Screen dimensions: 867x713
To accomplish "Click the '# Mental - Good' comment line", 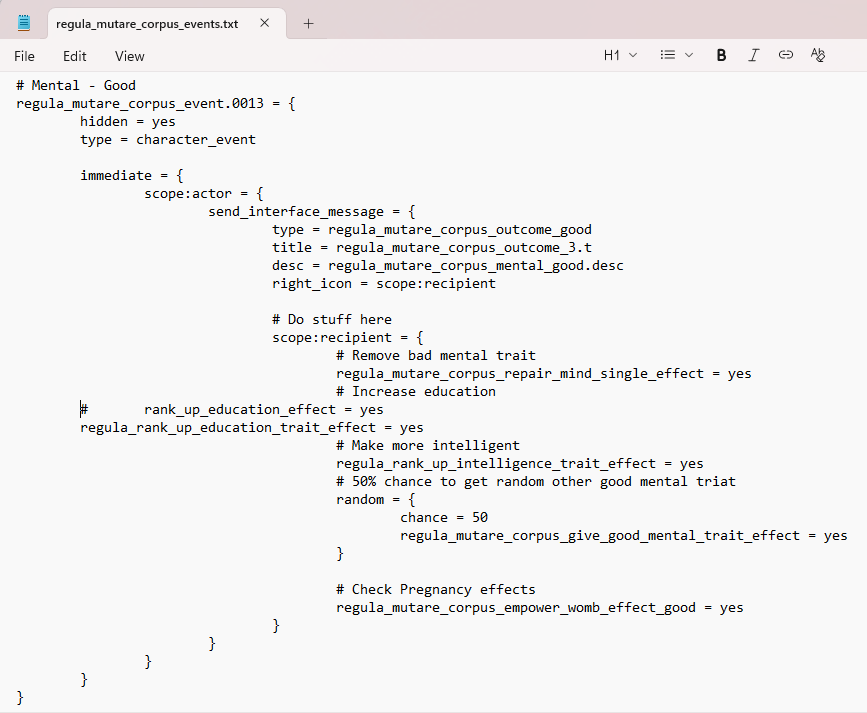I will point(76,85).
